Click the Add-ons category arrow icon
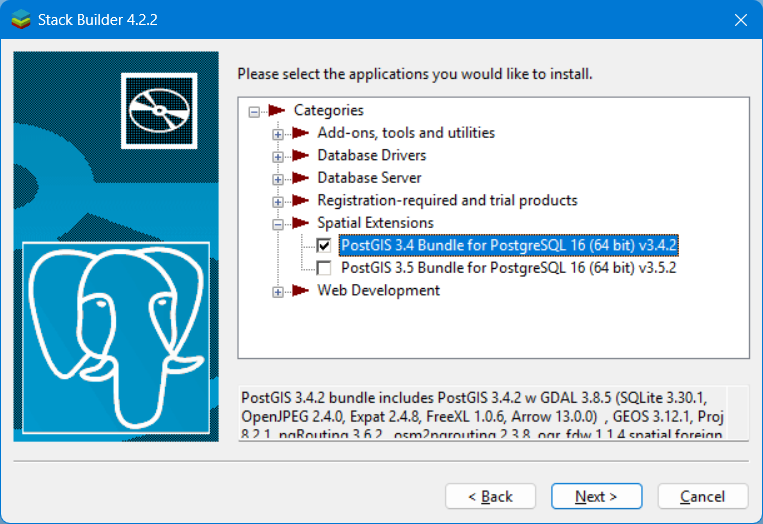Image resolution: width=763 pixels, height=524 pixels. (301, 132)
